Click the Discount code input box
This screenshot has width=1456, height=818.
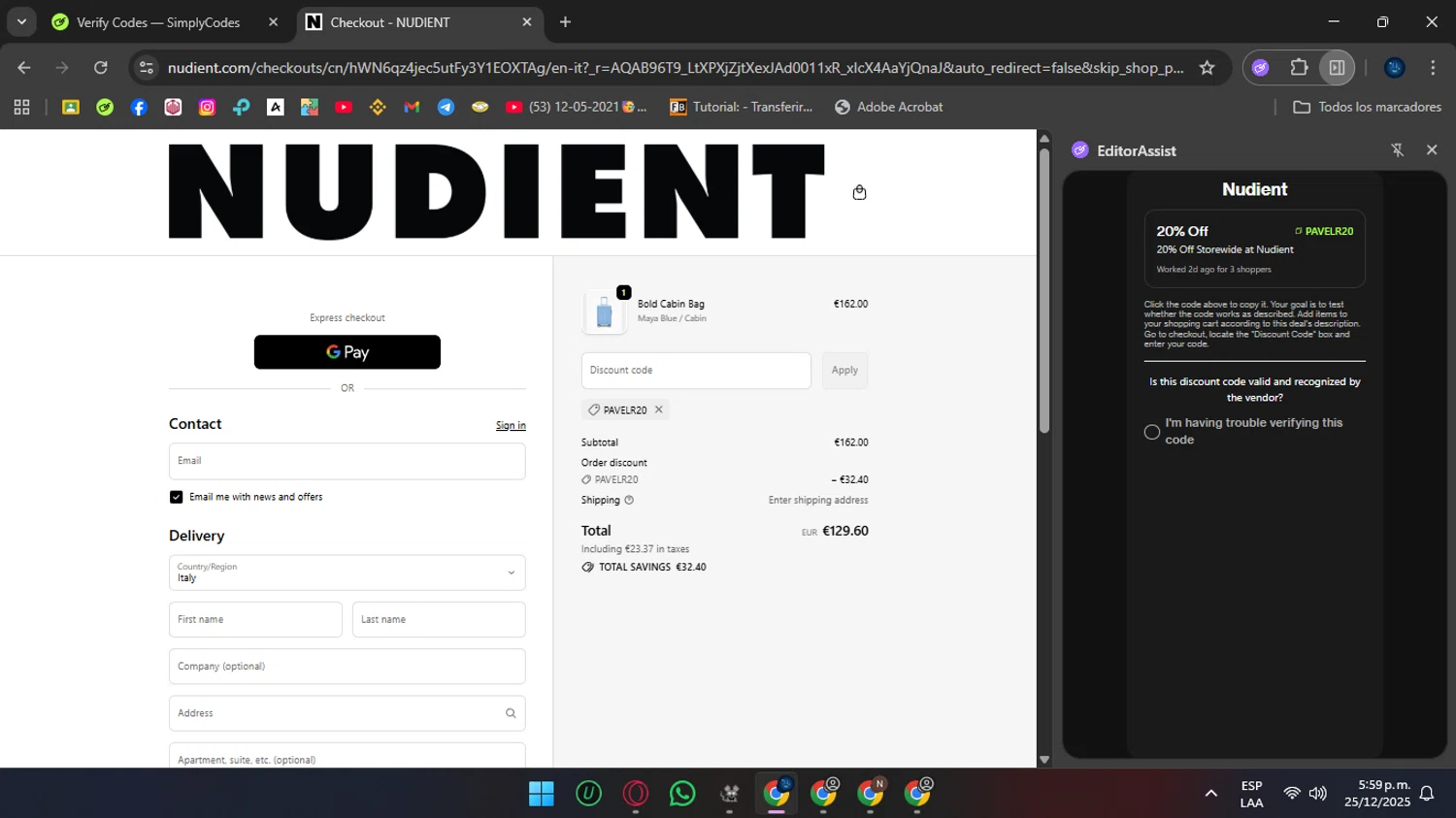(696, 371)
